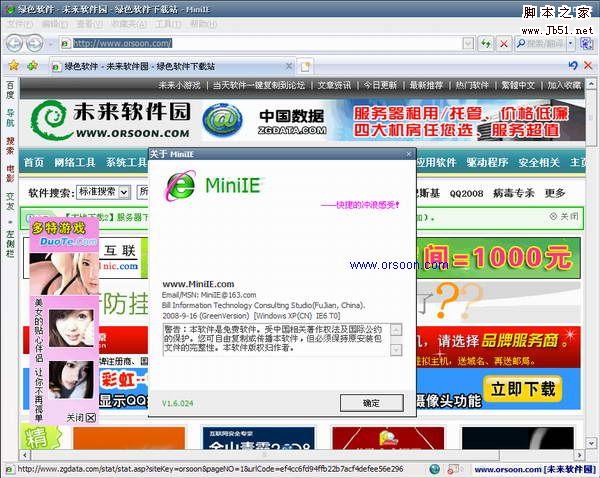Click the QQ2008 hot keyword link
Image resolution: width=600 pixels, height=478 pixels.
pyautogui.click(x=466, y=194)
